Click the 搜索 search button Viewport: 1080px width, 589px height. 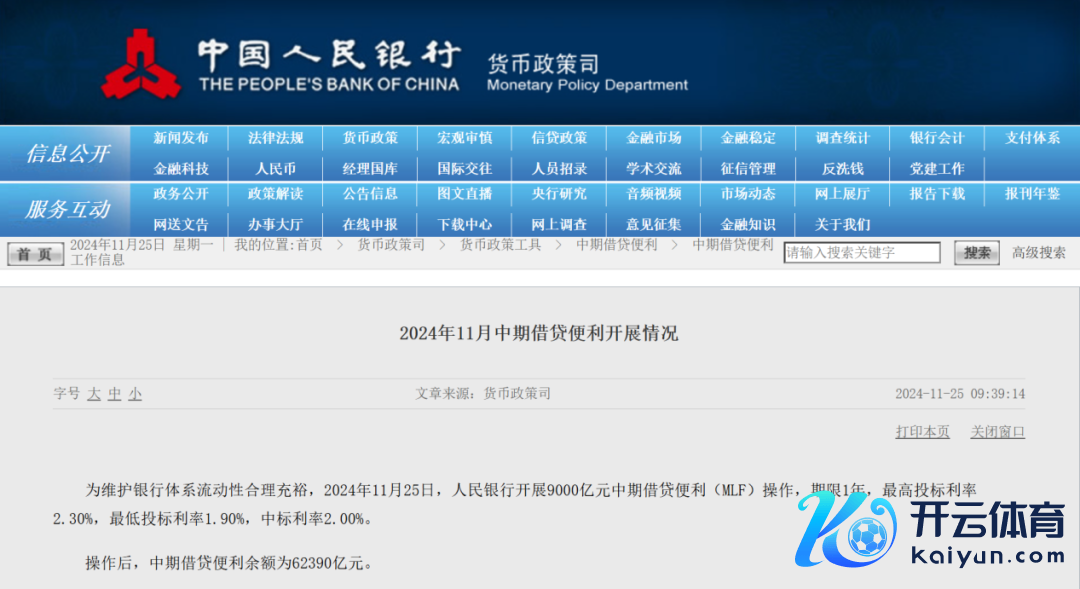pos(976,253)
